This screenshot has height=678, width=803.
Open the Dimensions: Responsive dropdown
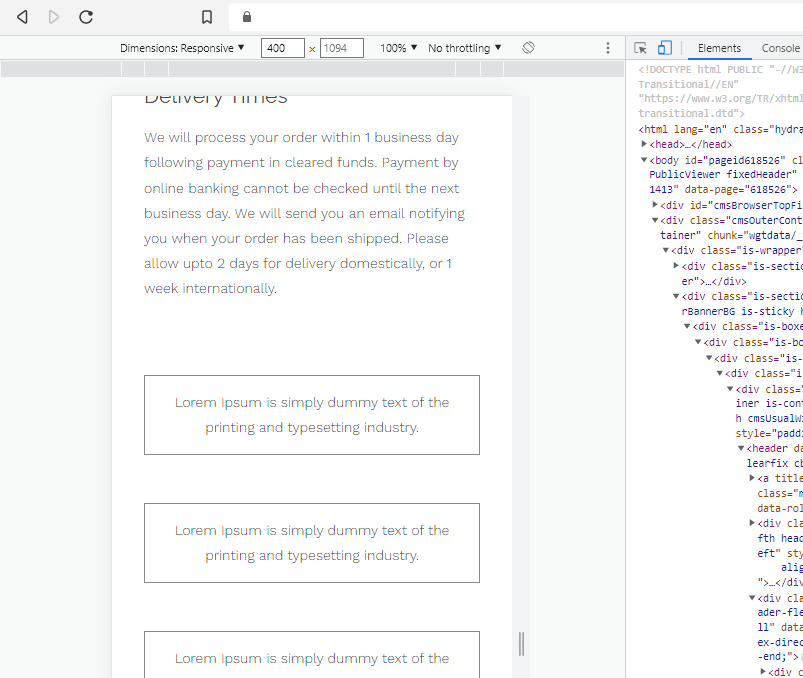point(182,48)
